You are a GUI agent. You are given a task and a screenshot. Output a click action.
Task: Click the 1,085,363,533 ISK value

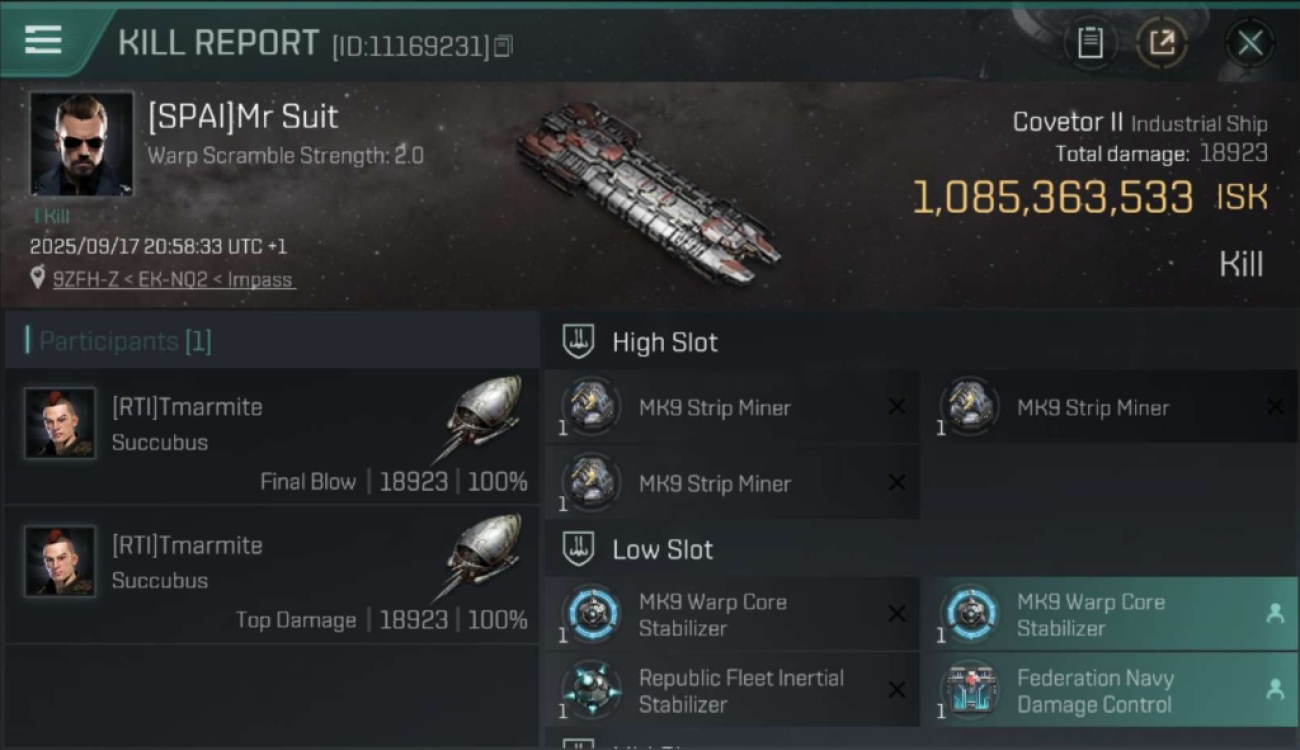tap(1052, 198)
